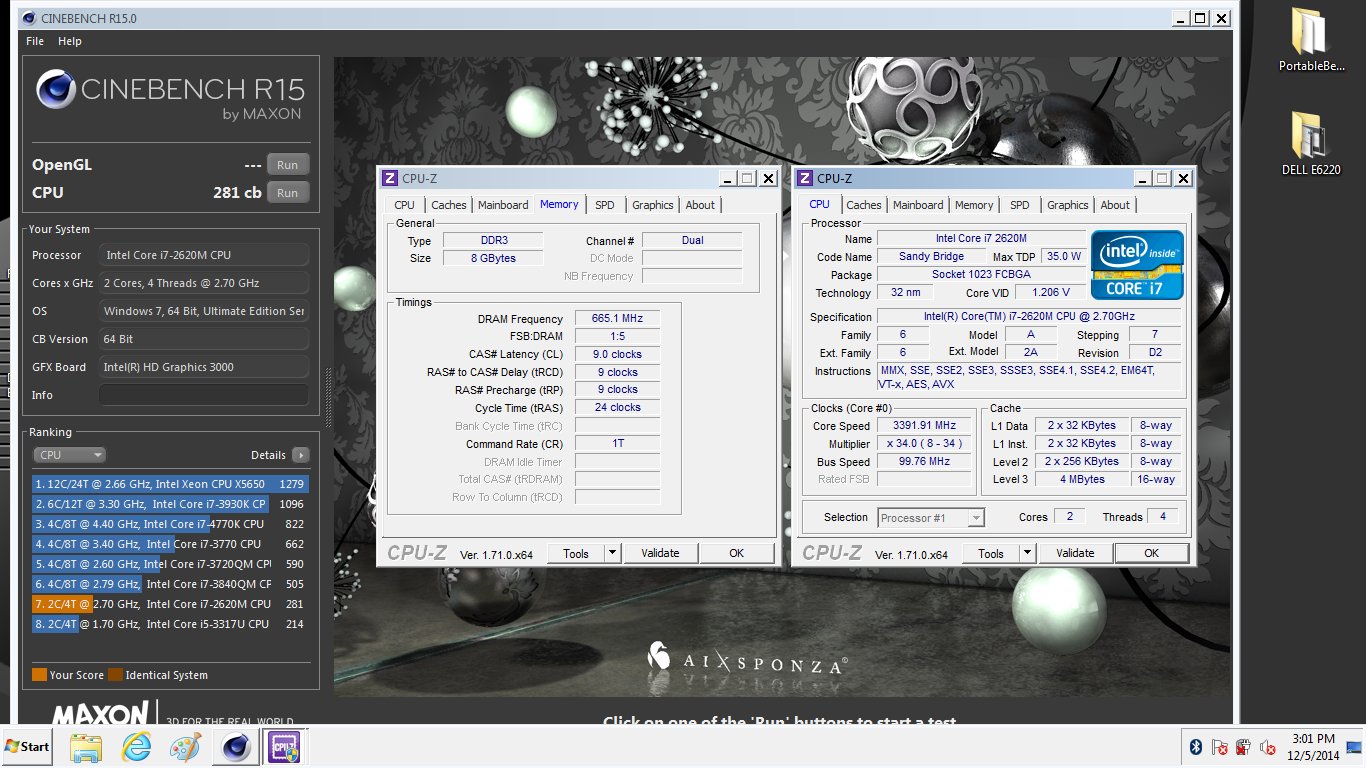1366x768 pixels.
Task: Select the i7-3770 ranking row
Action: (170, 544)
